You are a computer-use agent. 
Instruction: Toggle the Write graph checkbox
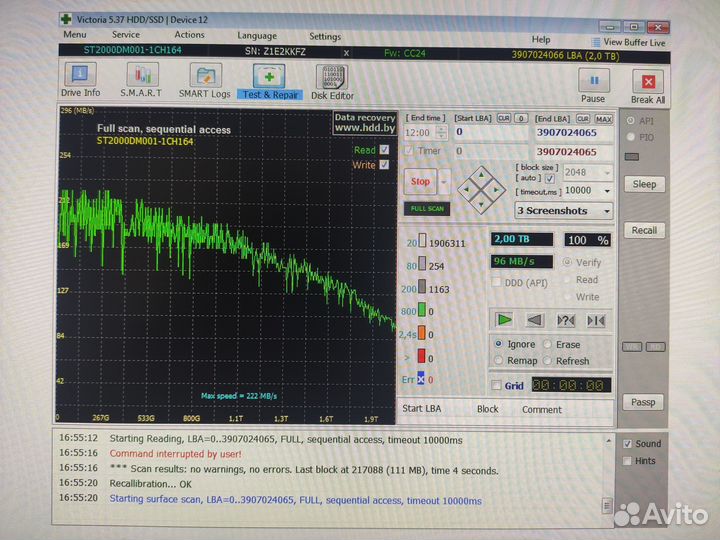(x=383, y=165)
